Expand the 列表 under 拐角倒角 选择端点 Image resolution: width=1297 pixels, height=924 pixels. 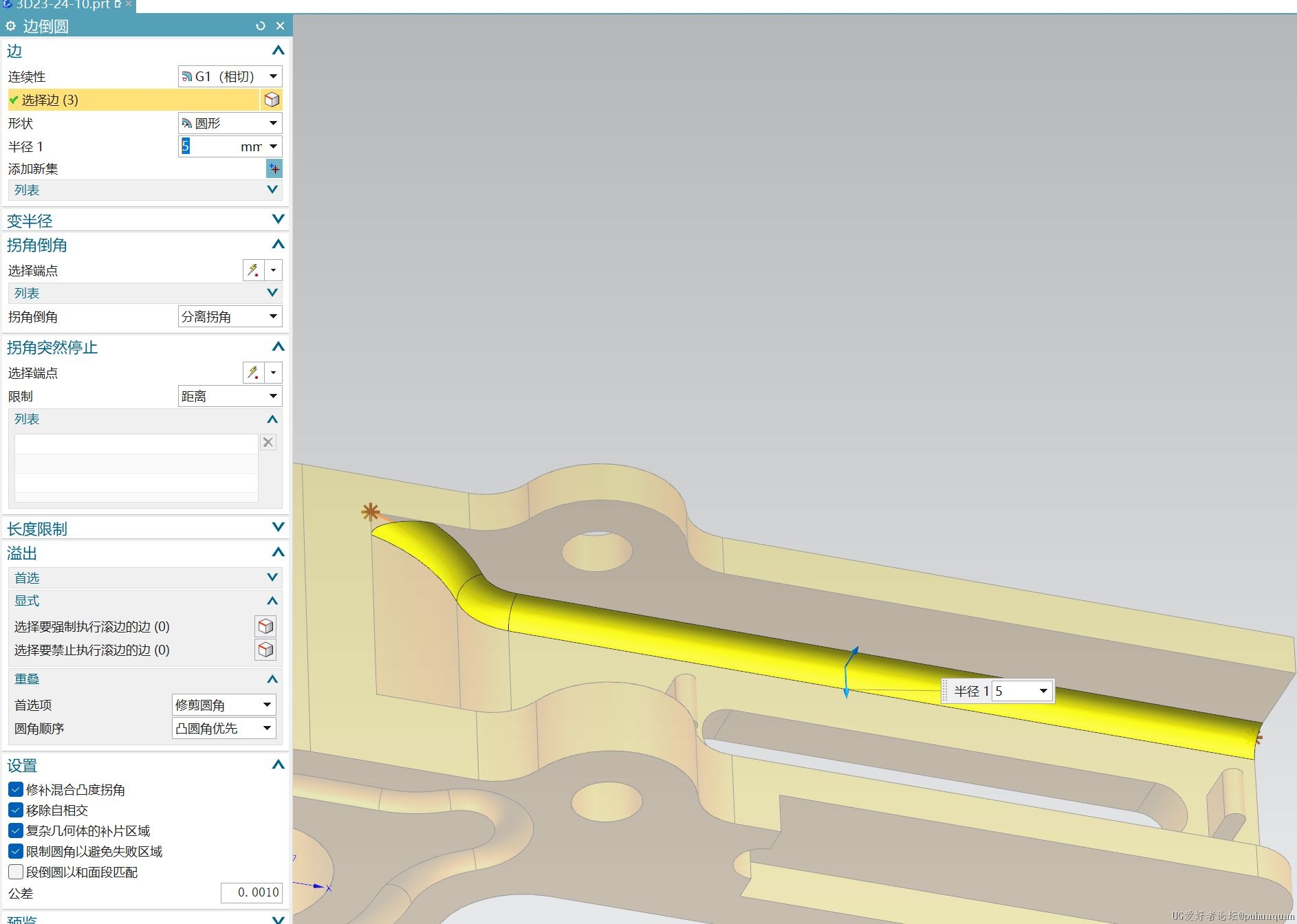[272, 293]
